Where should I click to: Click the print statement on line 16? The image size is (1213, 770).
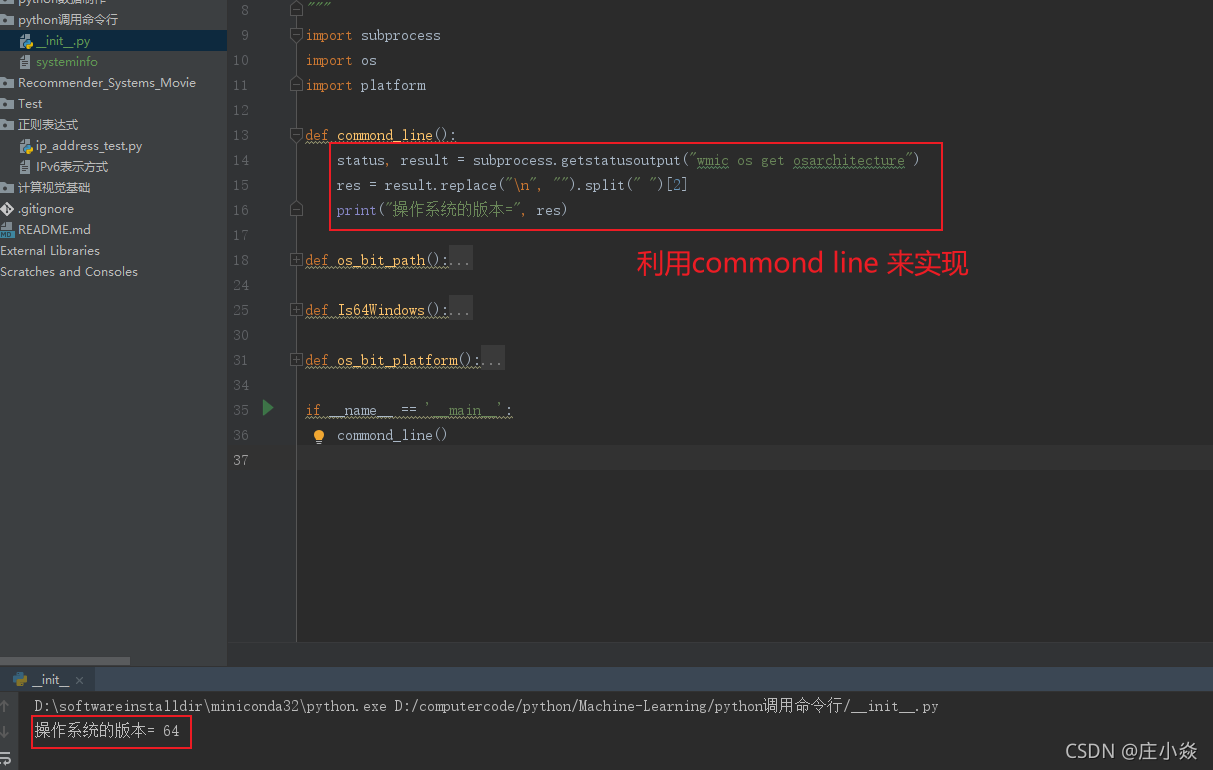tap(452, 210)
